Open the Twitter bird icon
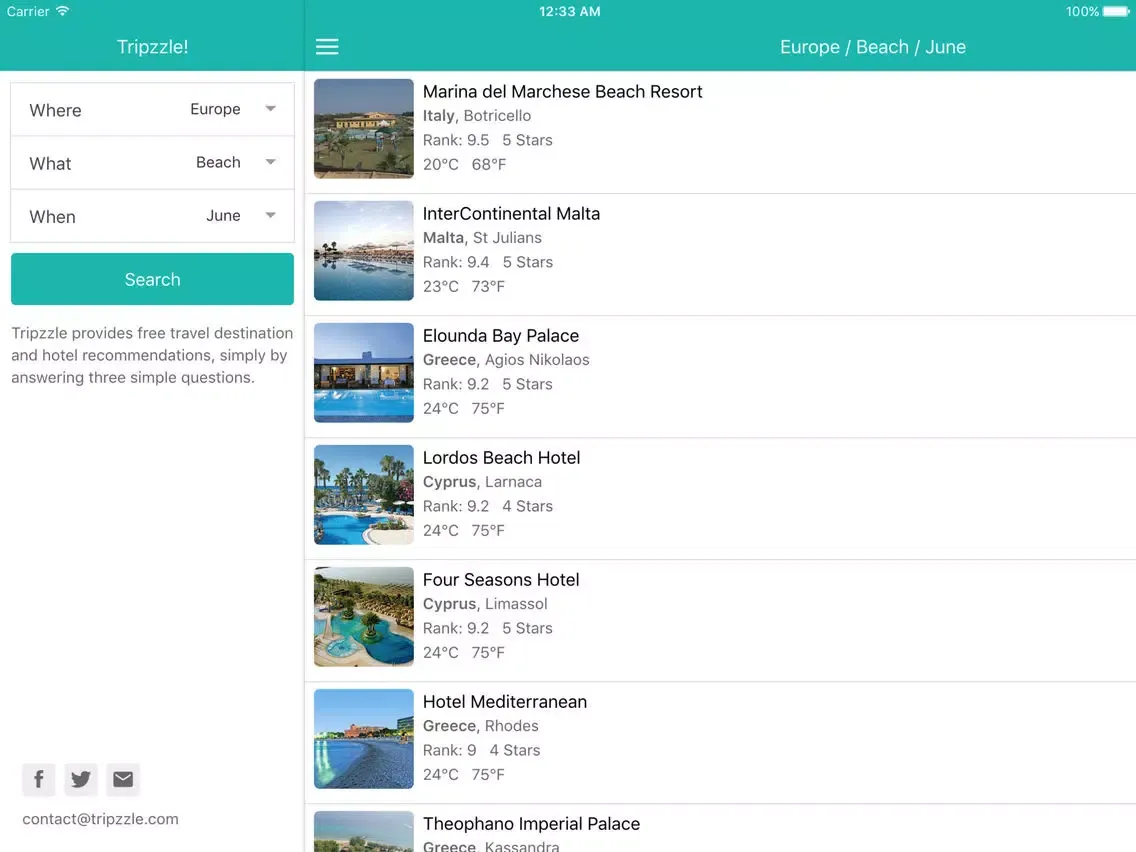Image resolution: width=1136 pixels, height=852 pixels. pos(80,780)
